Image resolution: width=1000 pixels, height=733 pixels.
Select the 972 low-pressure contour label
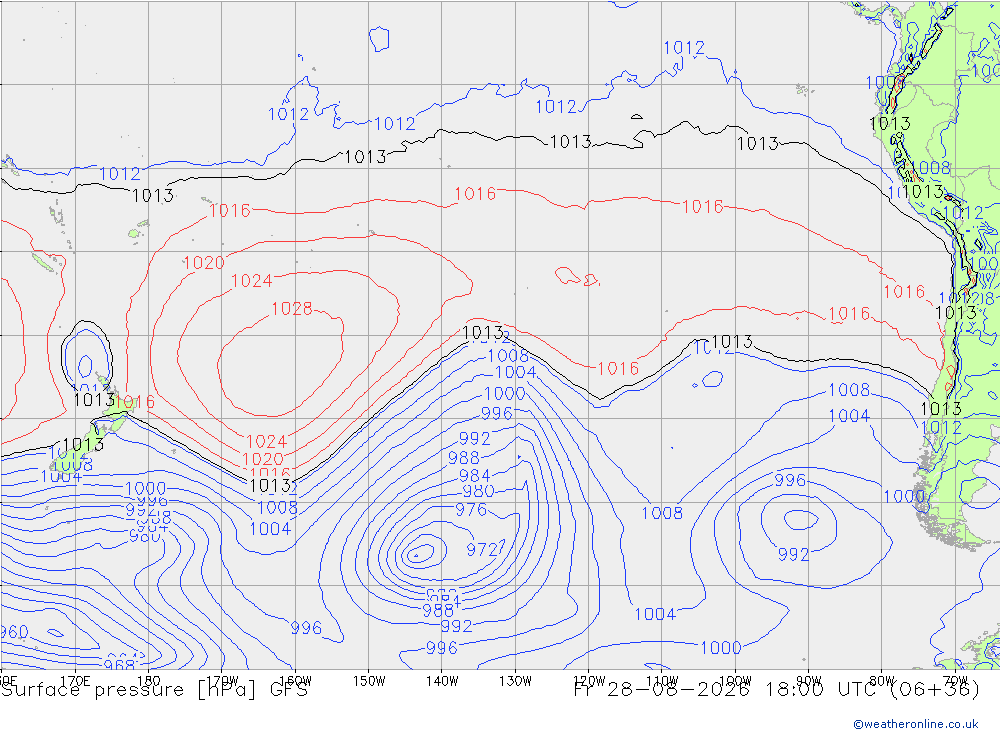coord(483,550)
